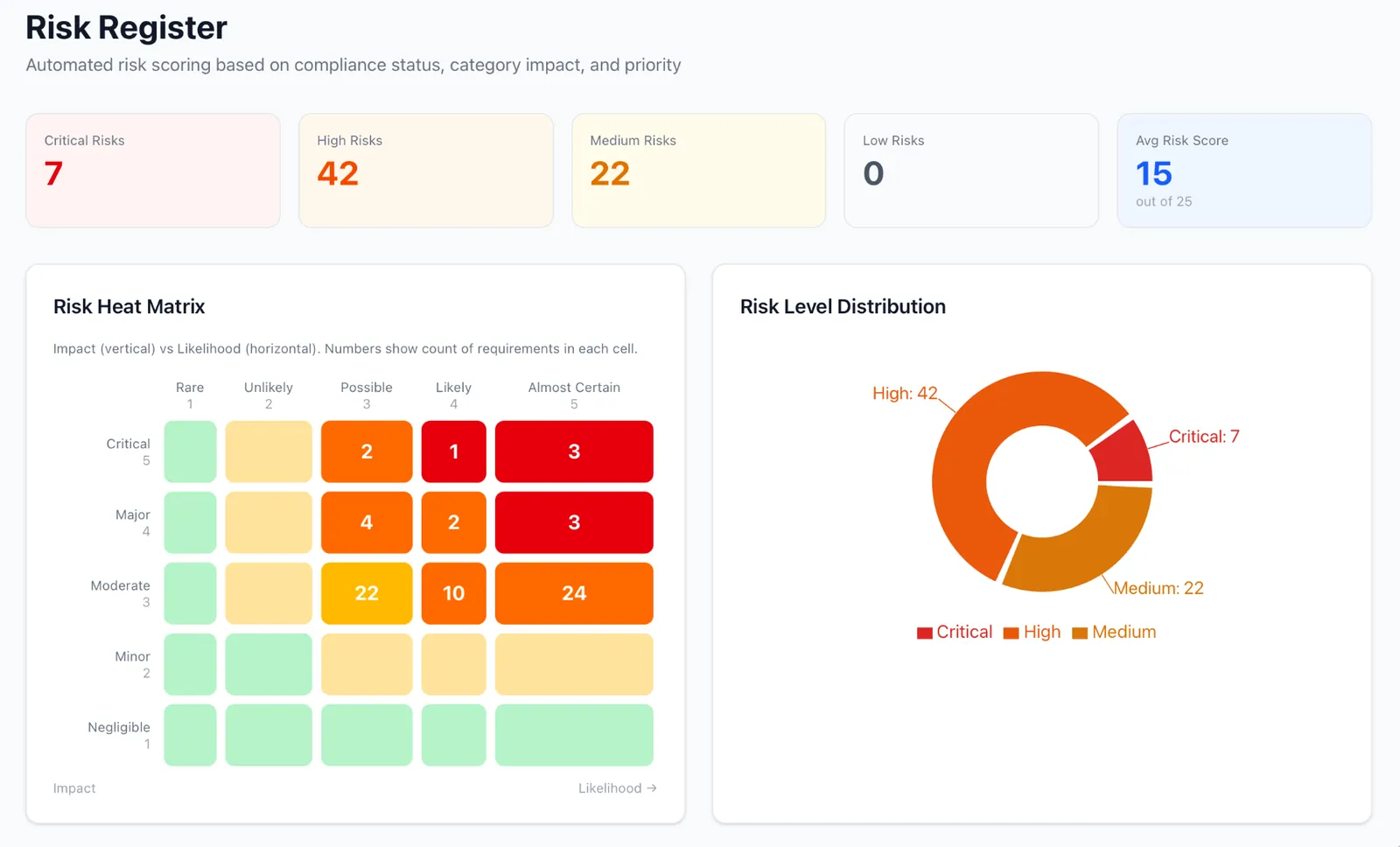This screenshot has width=1400, height=847.
Task: Select Moderate impact, Almost Certain cell showing 24
Action: [x=574, y=593]
